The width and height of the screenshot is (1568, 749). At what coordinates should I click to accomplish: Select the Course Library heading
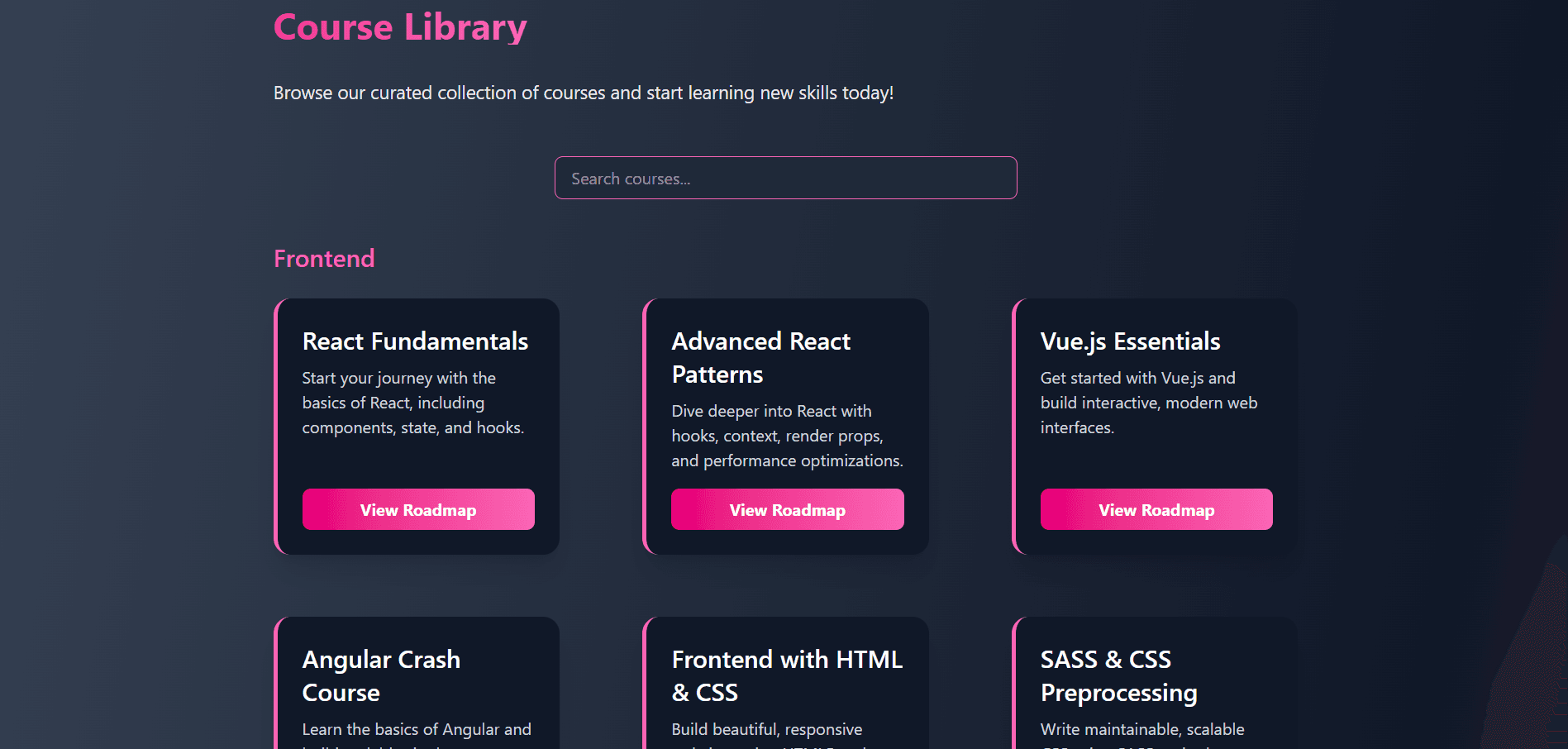pyautogui.click(x=400, y=27)
